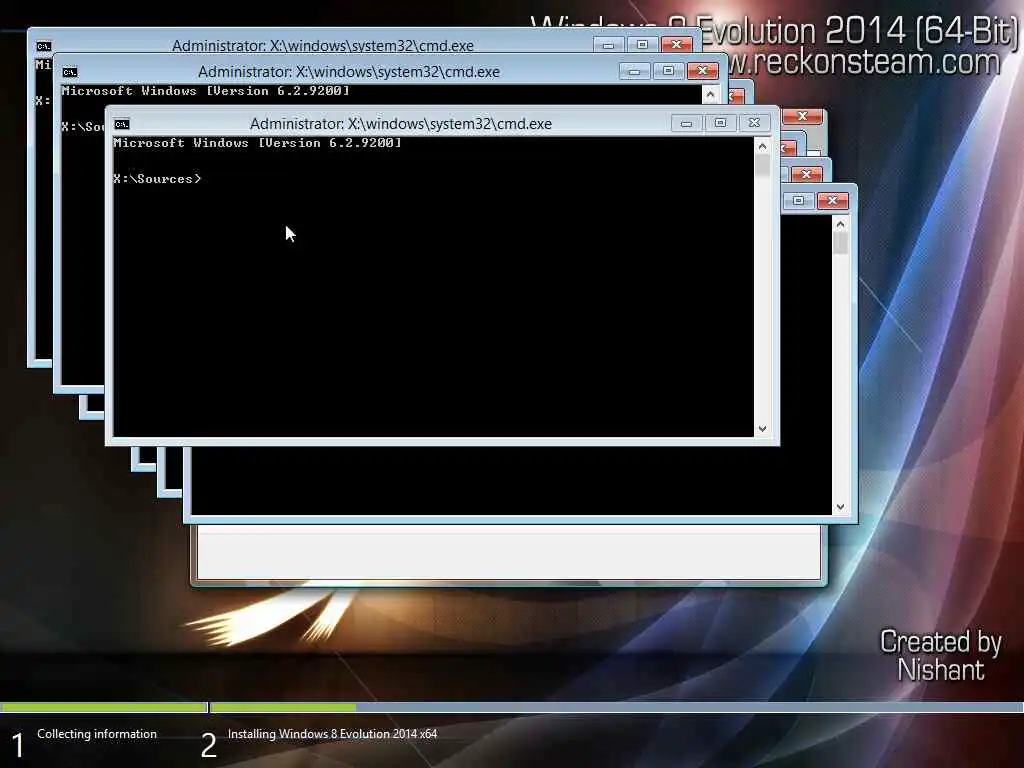Maximize the middle cmd window behind the front one
Screen dimensions: 1024x768
click(668, 71)
